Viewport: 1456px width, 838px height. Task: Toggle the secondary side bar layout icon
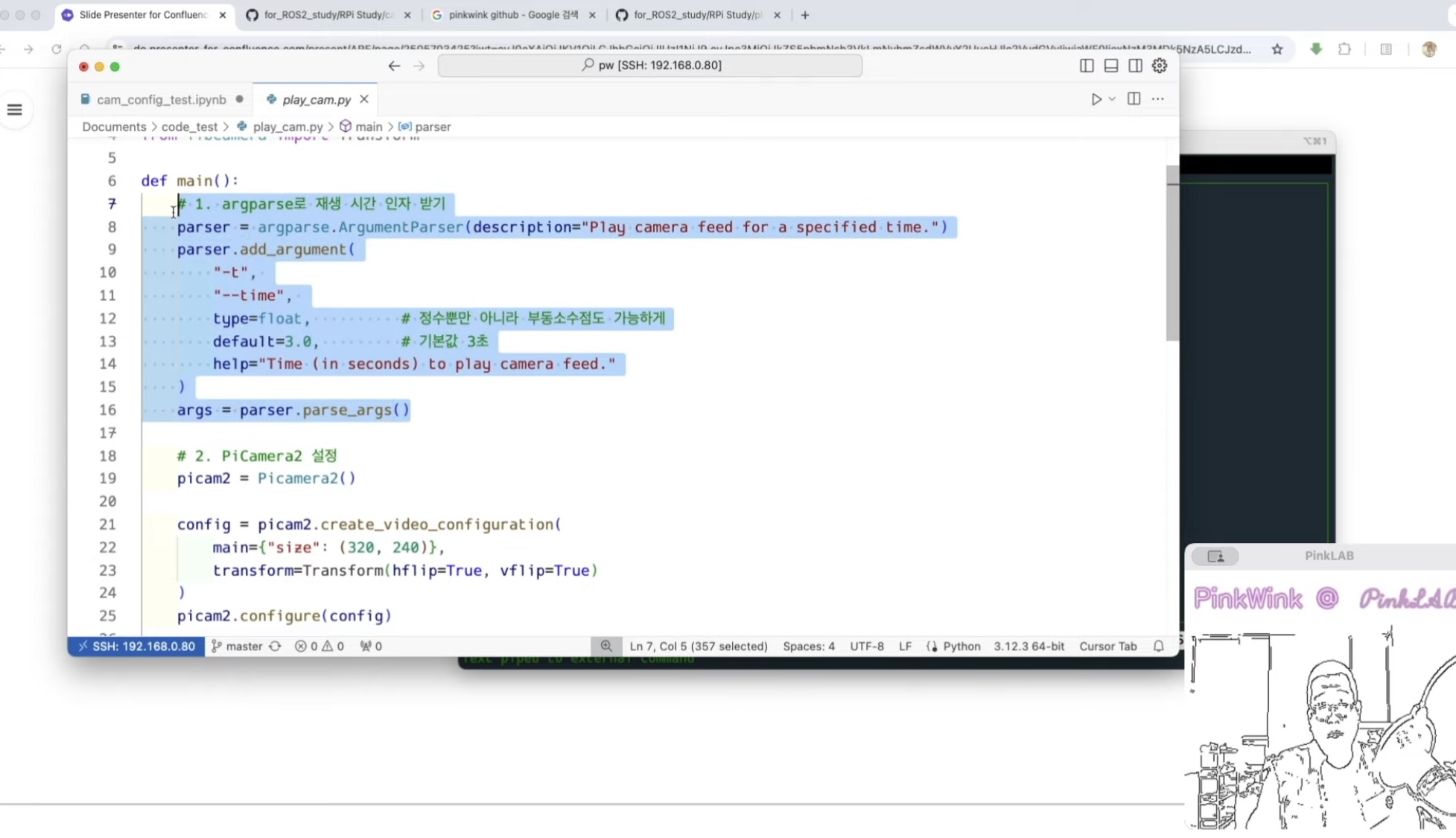tap(1135, 66)
